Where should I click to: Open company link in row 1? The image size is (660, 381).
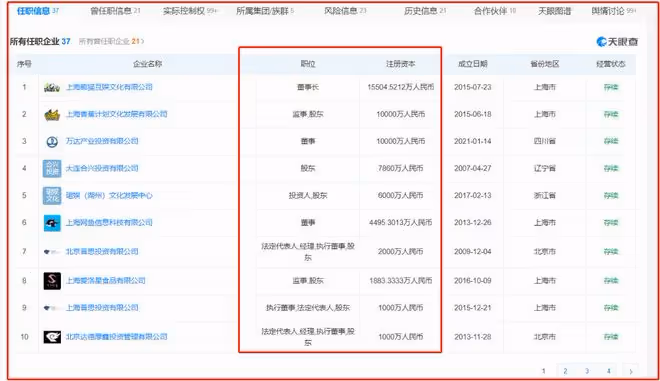109,87
